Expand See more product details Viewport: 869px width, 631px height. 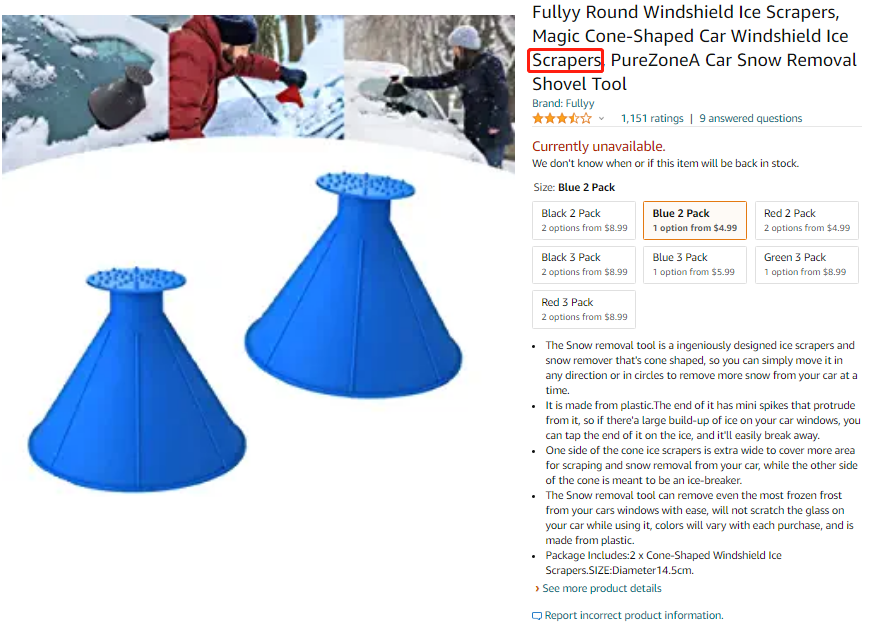[x=601, y=588]
